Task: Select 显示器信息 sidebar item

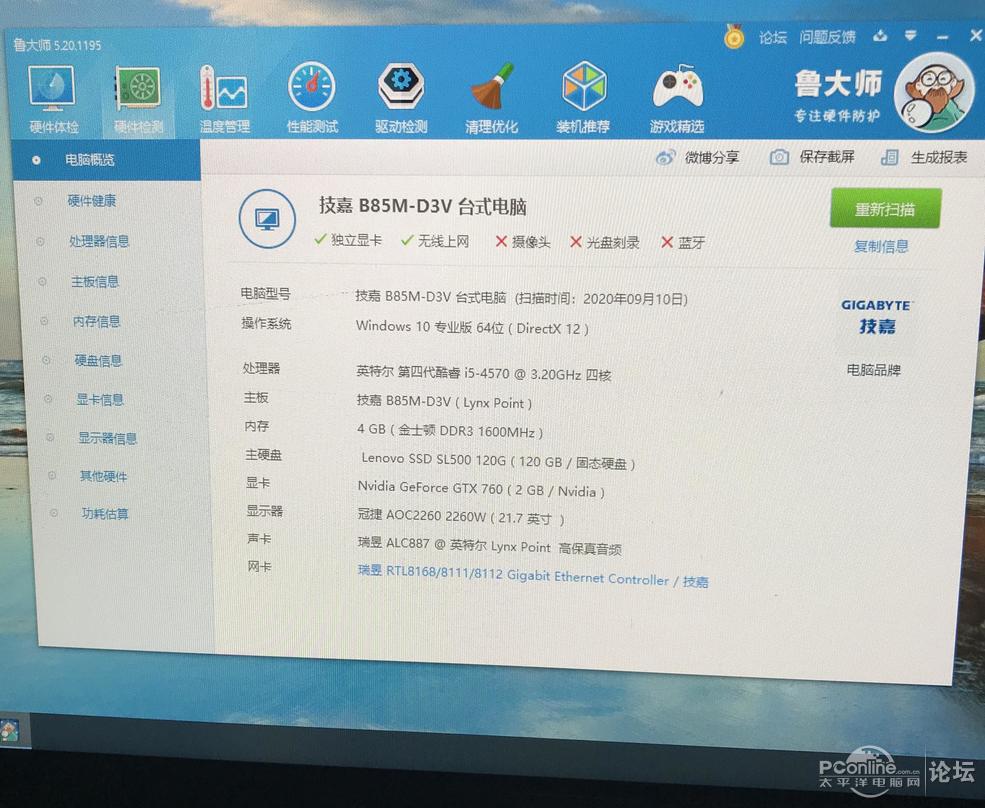Action: 107,438
